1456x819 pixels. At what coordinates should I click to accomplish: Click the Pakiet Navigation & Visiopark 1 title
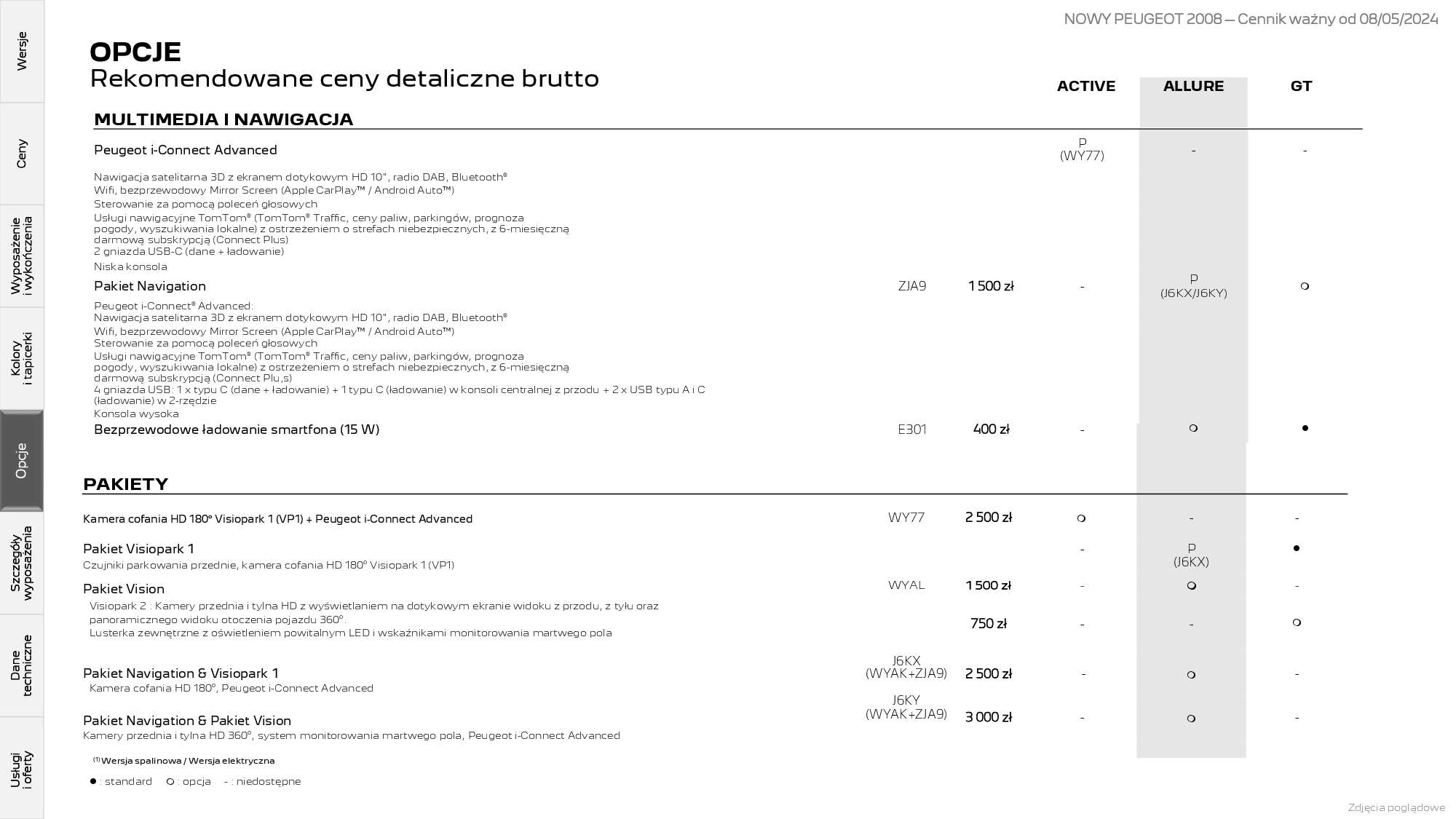pos(181,673)
